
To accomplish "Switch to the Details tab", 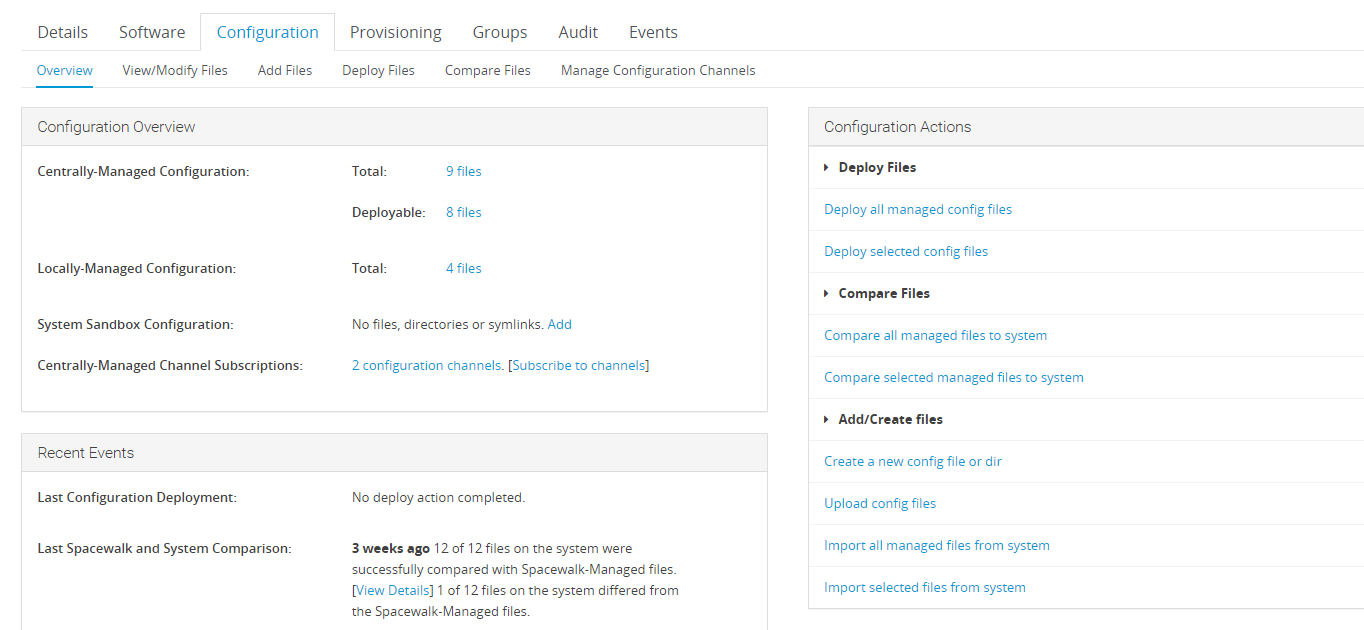I will pos(62,31).
